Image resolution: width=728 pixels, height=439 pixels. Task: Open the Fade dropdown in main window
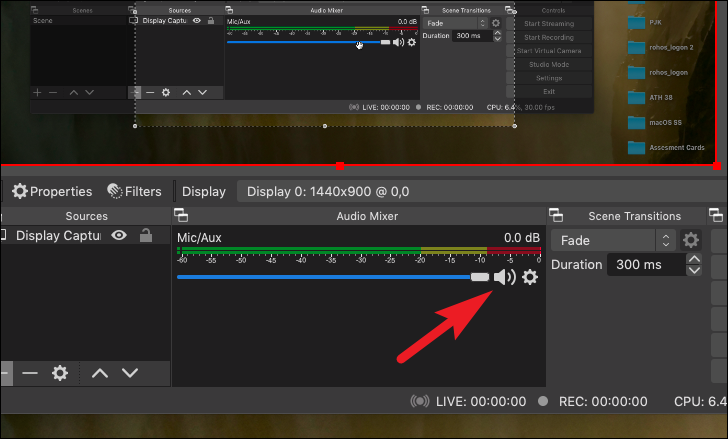(x=613, y=240)
